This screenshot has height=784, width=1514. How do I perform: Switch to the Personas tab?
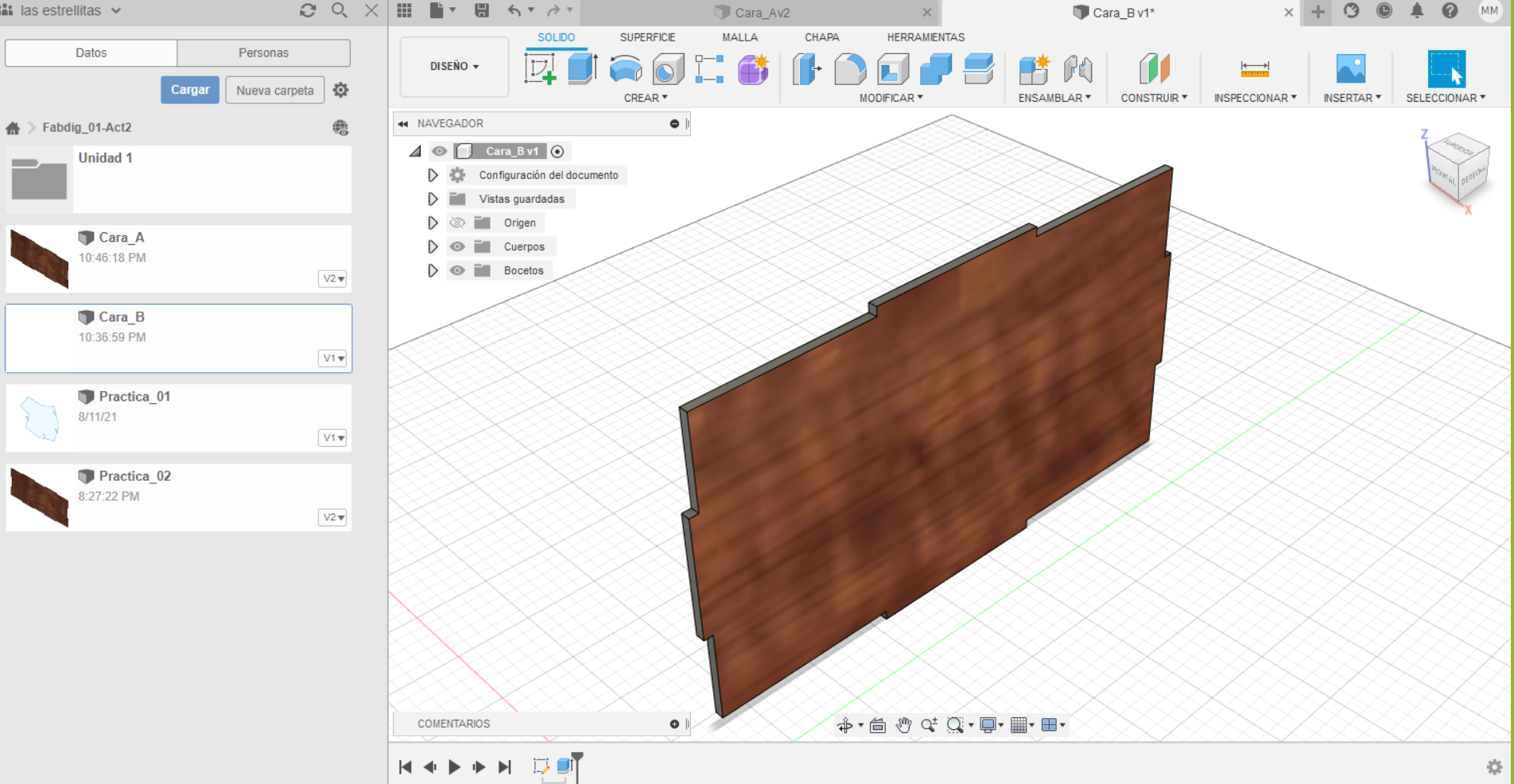[x=263, y=52]
